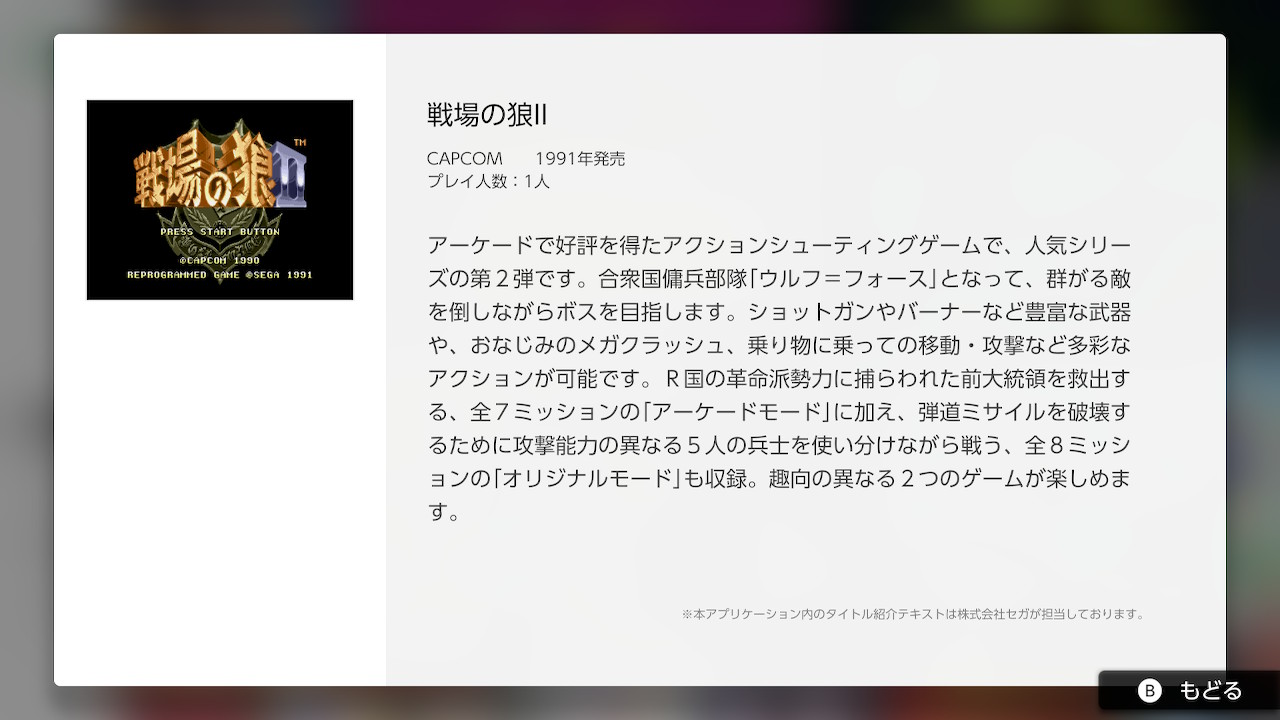
Task: Select the CAPCOM publisher name
Action: (x=464, y=159)
